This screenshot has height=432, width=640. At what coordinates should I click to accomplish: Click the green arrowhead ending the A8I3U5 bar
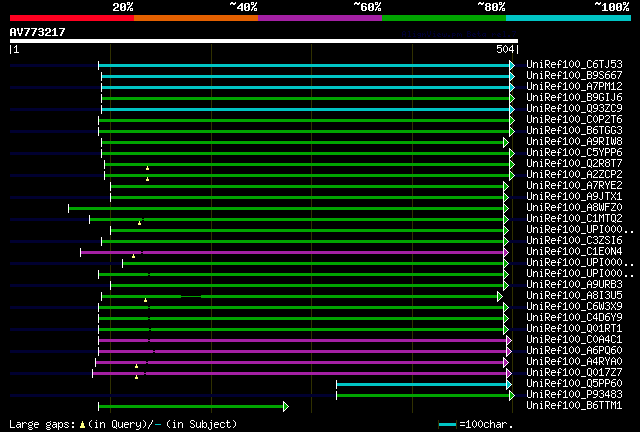(500, 296)
